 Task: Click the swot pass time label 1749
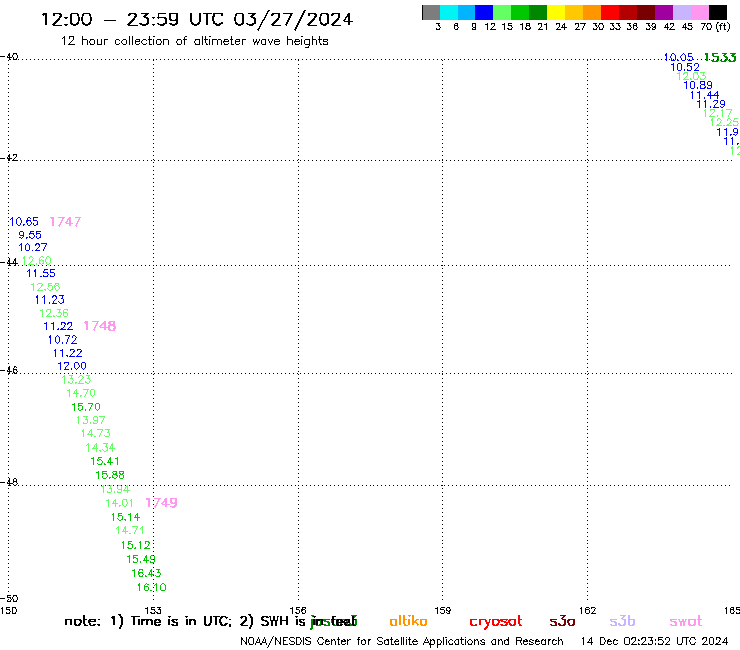(x=161, y=503)
